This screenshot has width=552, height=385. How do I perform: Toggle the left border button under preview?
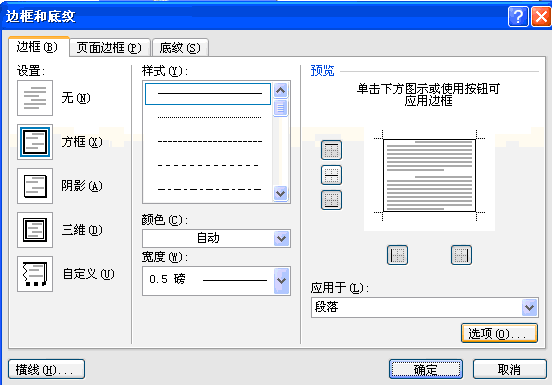click(x=397, y=255)
